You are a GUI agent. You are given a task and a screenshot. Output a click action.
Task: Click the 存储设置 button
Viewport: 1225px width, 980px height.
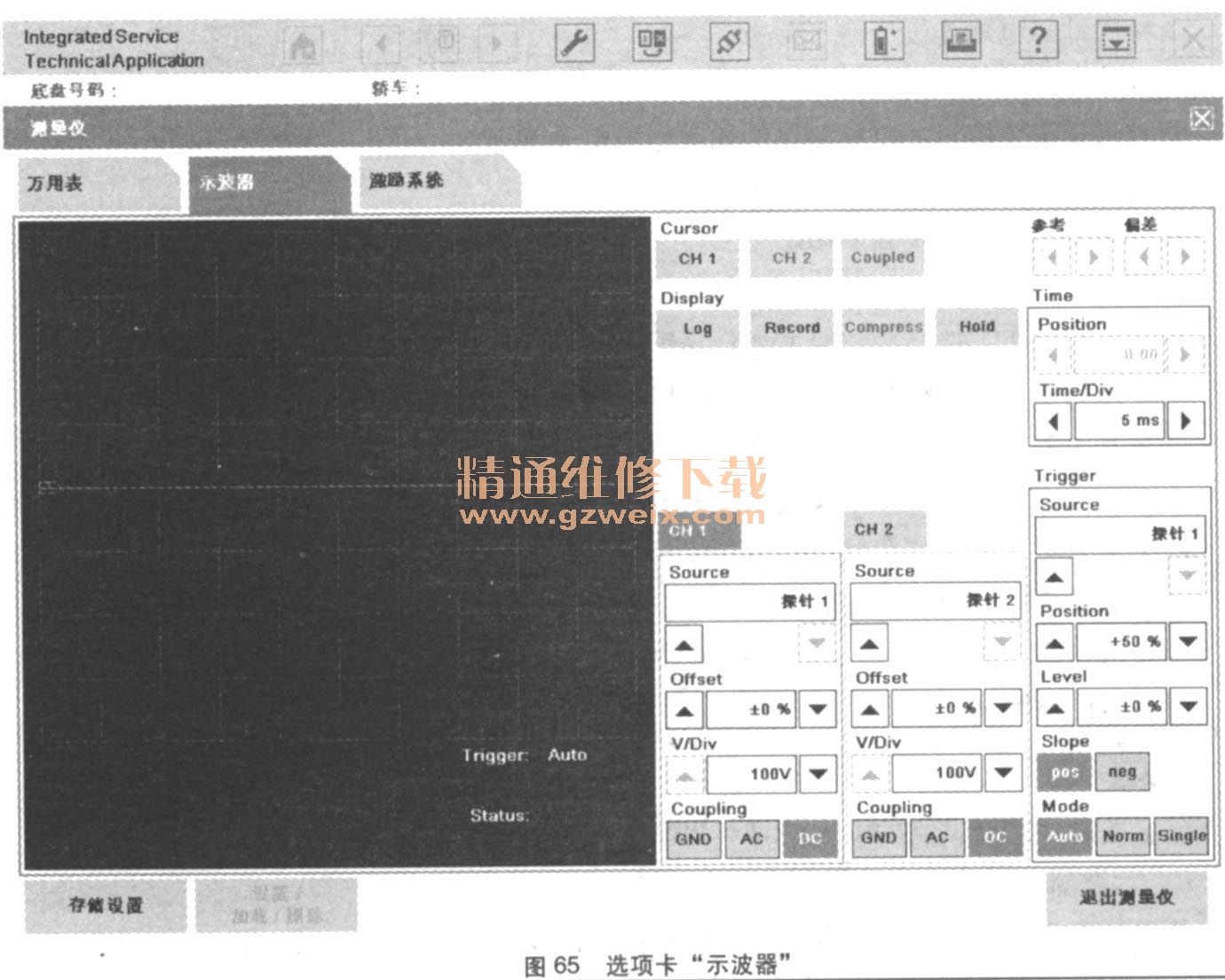106,905
